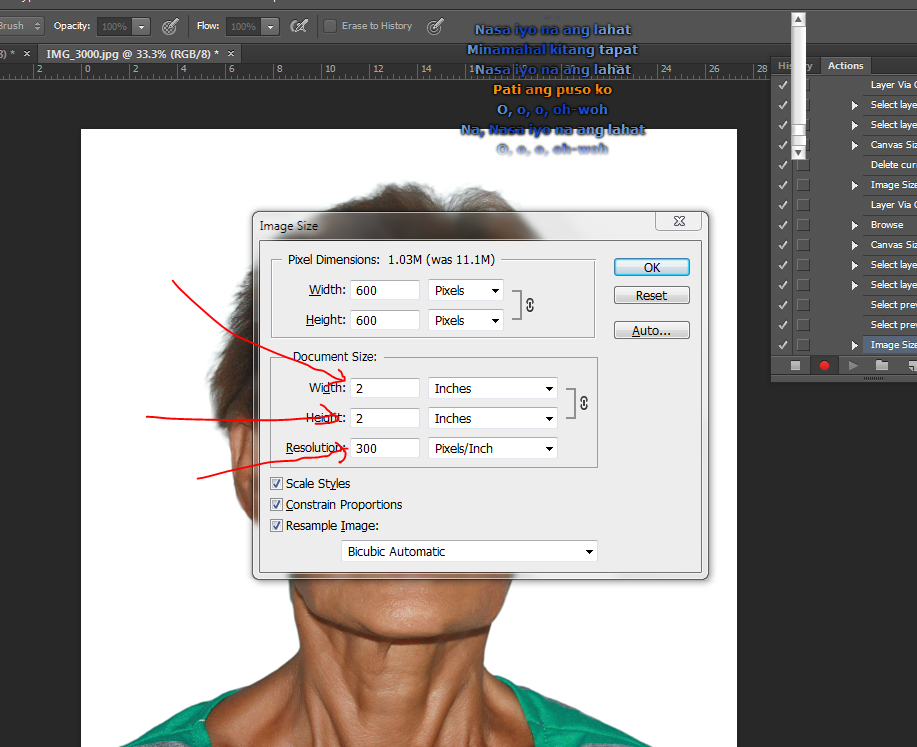The height and width of the screenshot is (747, 917).
Task: Toggle checkmark for highlighted Image Size step
Action: click(783, 345)
